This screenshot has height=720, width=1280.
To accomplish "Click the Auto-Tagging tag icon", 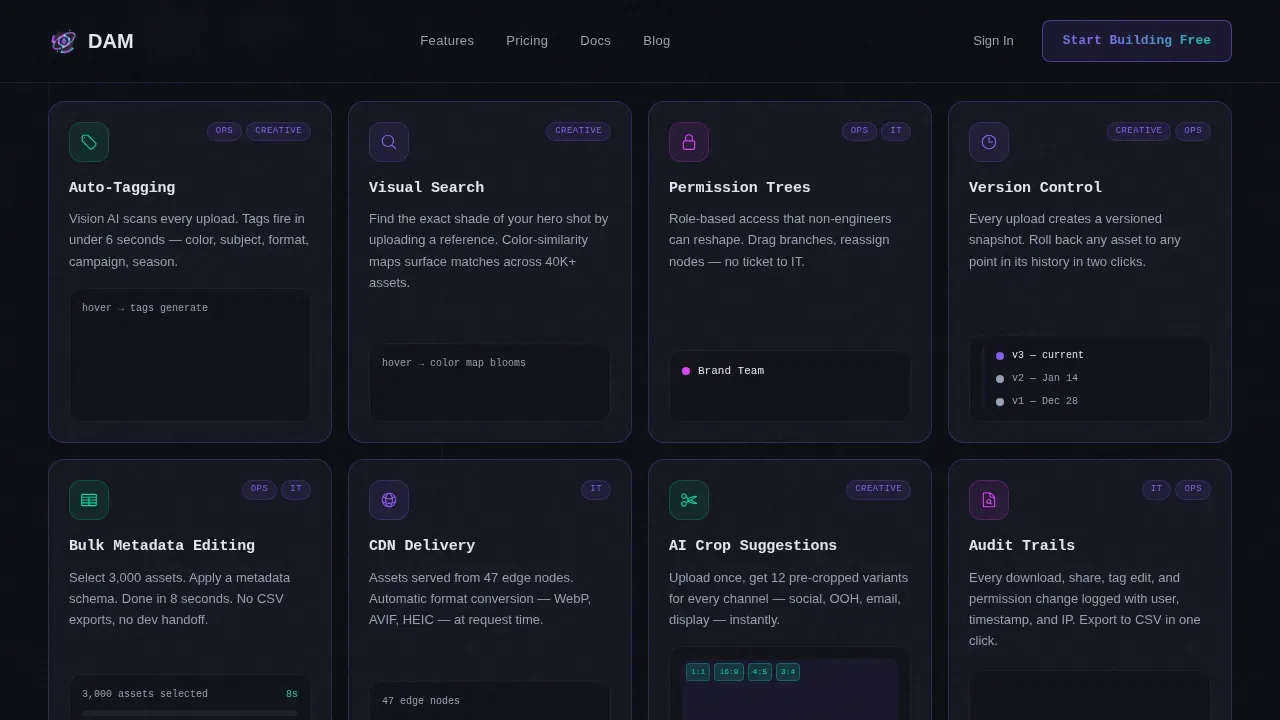I will (89, 142).
